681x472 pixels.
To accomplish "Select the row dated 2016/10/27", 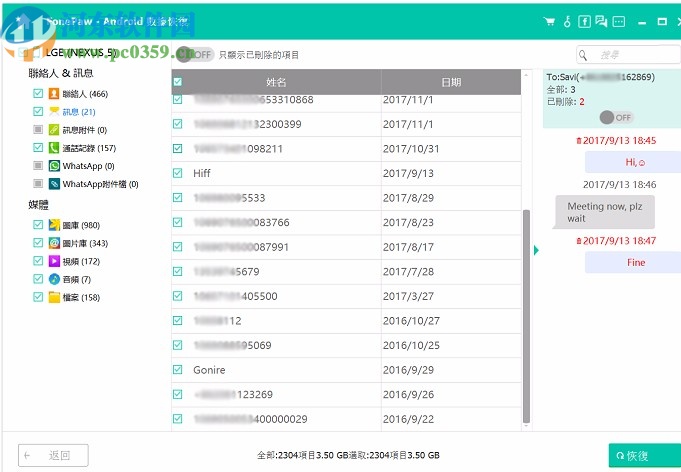I will coord(346,321).
